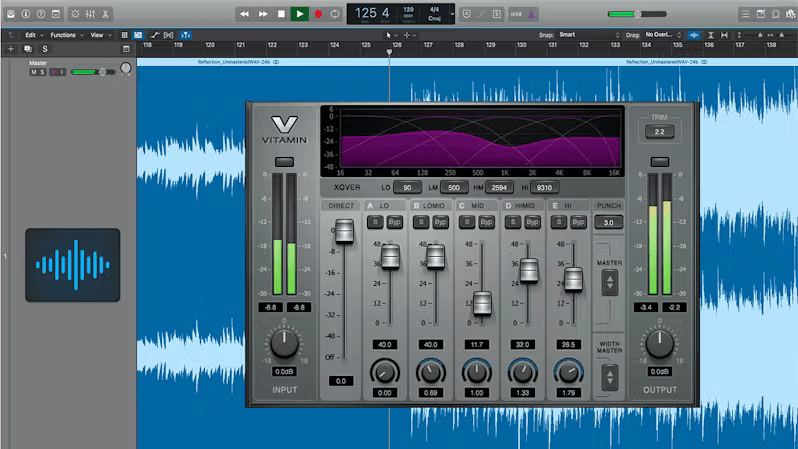Toggle the purple metronome icon
The width and height of the screenshot is (798, 449).
click(531, 14)
